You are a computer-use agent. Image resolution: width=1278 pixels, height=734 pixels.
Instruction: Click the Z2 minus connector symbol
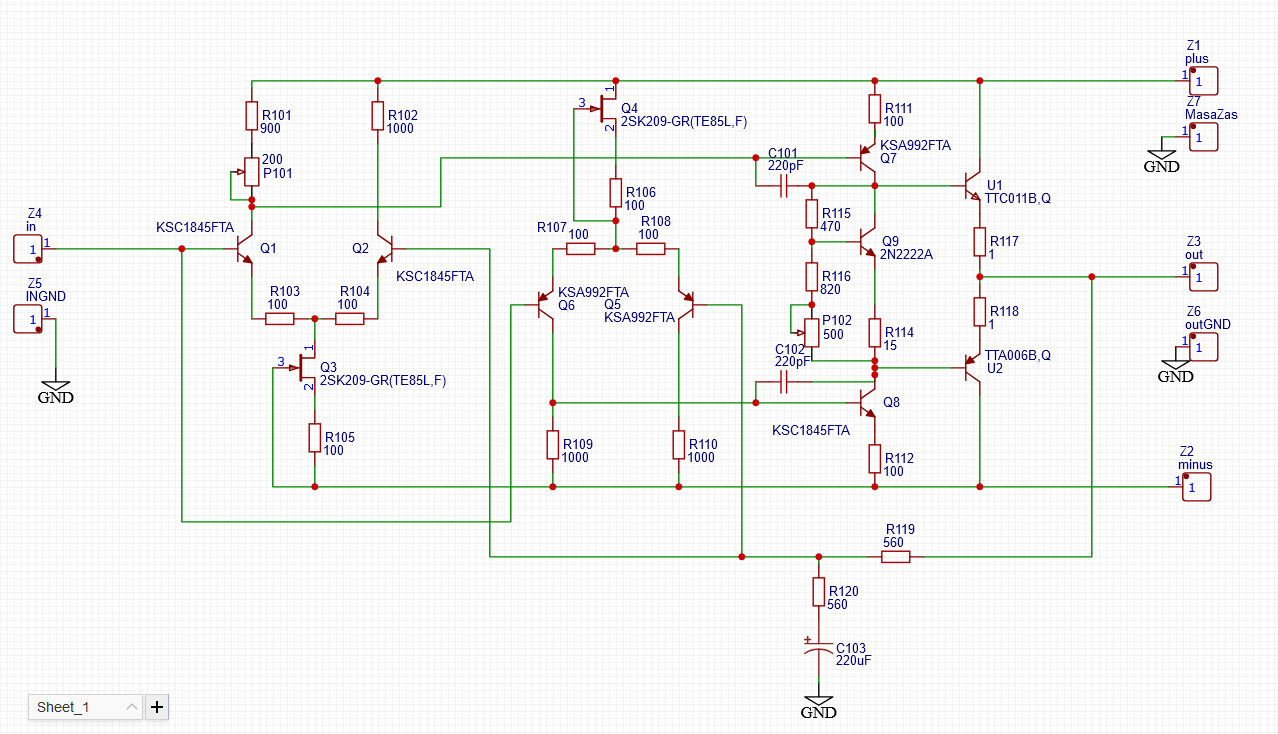pyautogui.click(x=1197, y=487)
